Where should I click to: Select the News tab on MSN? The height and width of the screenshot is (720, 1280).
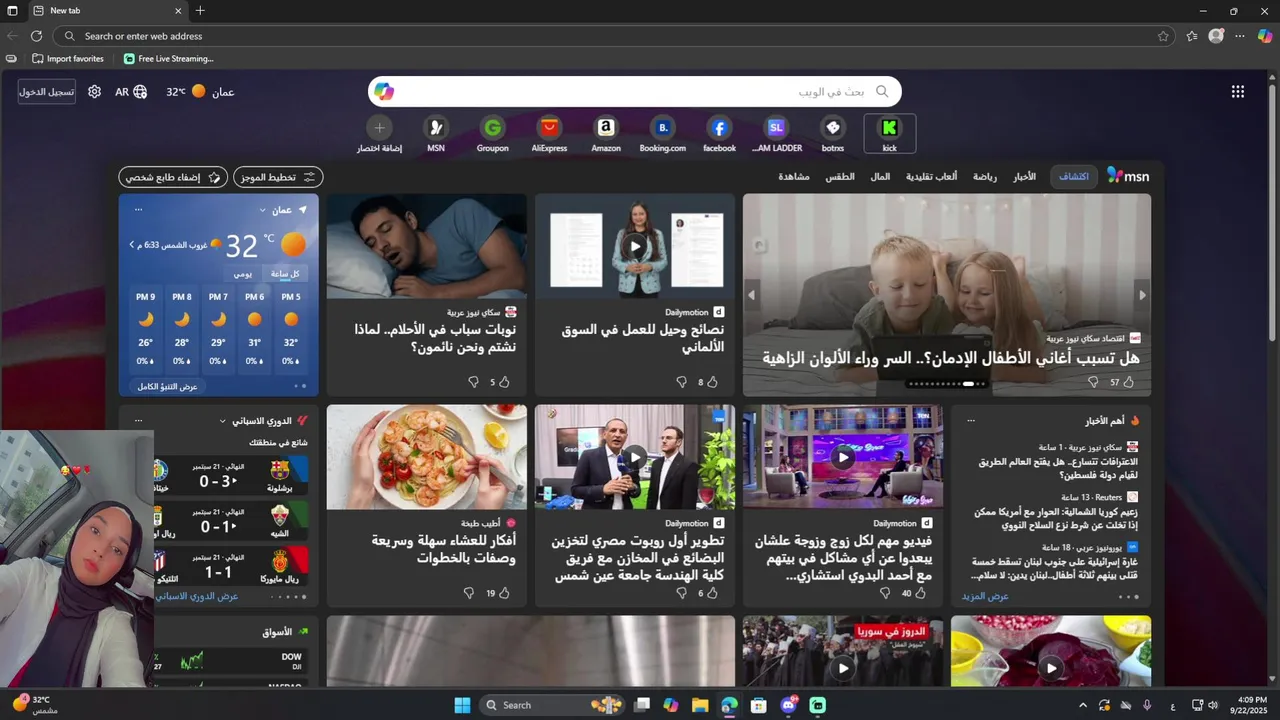click(x=1024, y=177)
